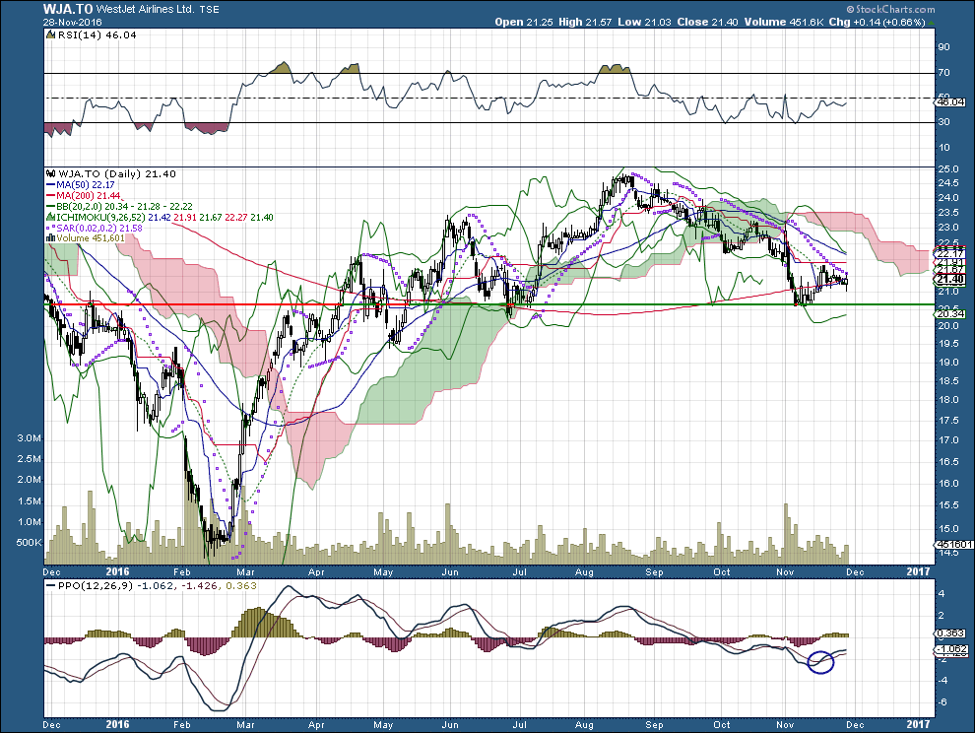Viewport: 975px width, 733px height.
Task: Click the 90 label on RSI axis
Action: (944, 47)
